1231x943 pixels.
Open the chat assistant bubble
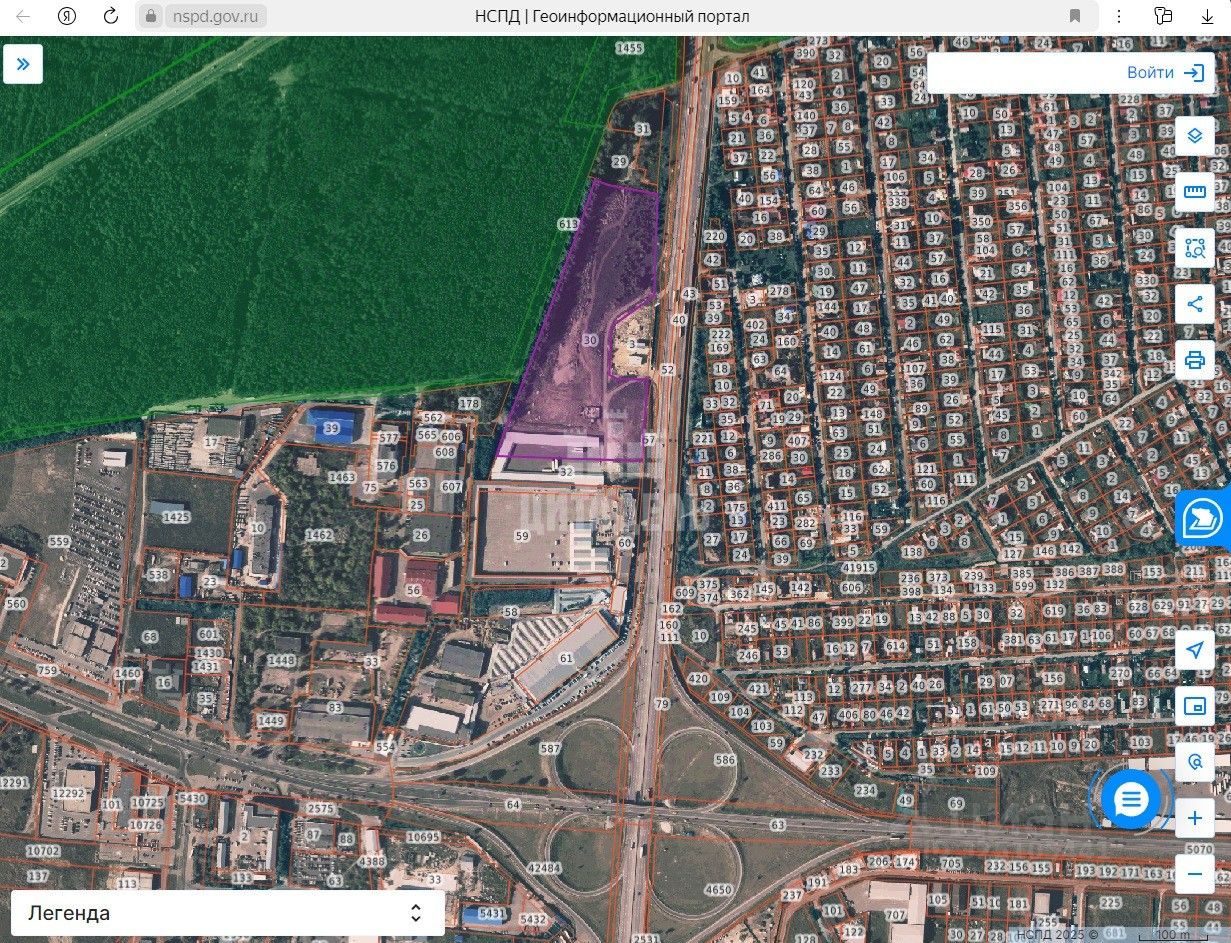pyautogui.click(x=1131, y=799)
